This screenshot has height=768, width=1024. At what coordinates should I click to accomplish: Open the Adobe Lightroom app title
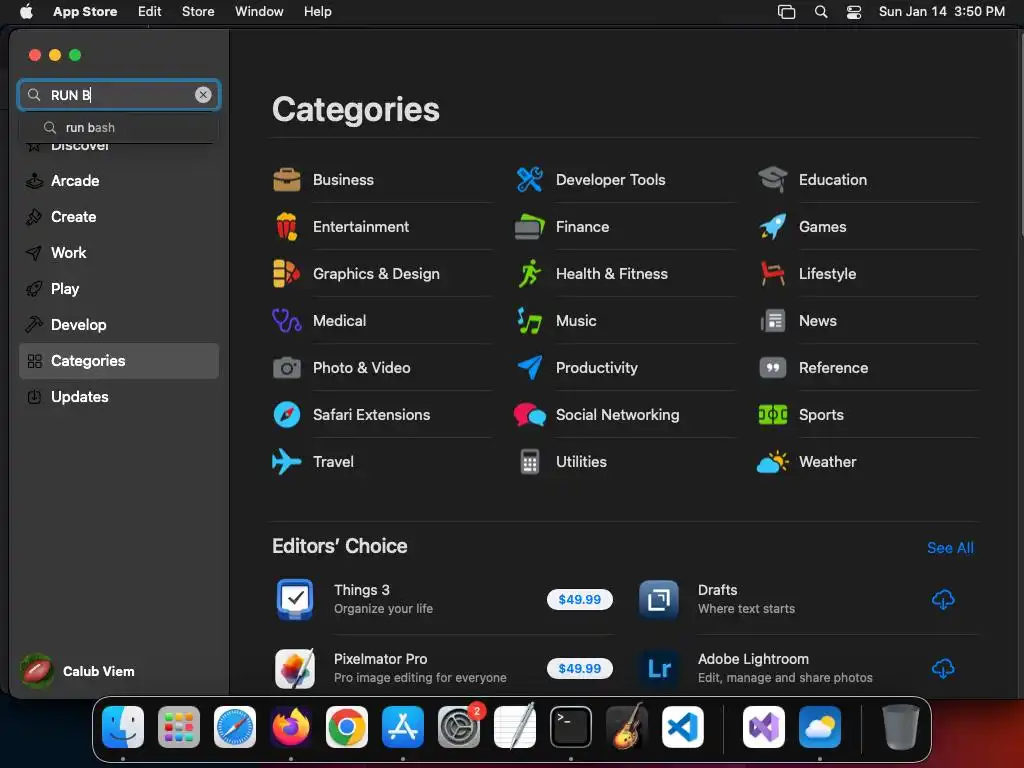(753, 659)
